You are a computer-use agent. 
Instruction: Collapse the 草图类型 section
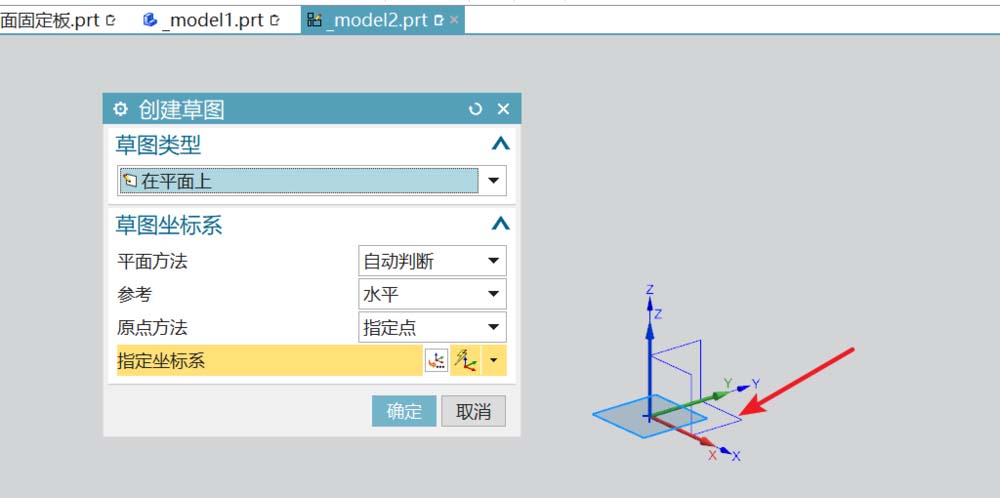[501, 144]
